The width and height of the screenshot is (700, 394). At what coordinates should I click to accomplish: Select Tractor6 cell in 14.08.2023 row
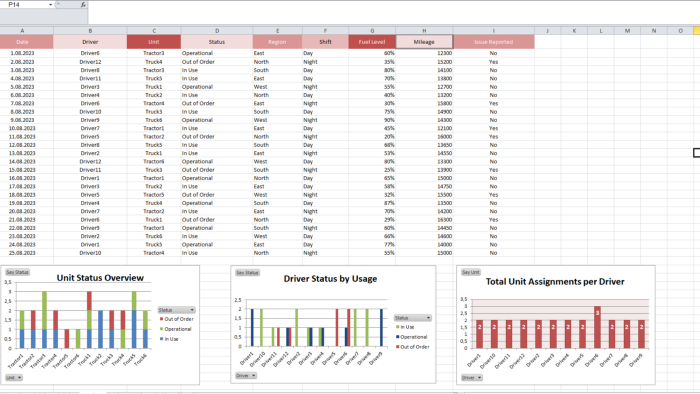point(154,162)
